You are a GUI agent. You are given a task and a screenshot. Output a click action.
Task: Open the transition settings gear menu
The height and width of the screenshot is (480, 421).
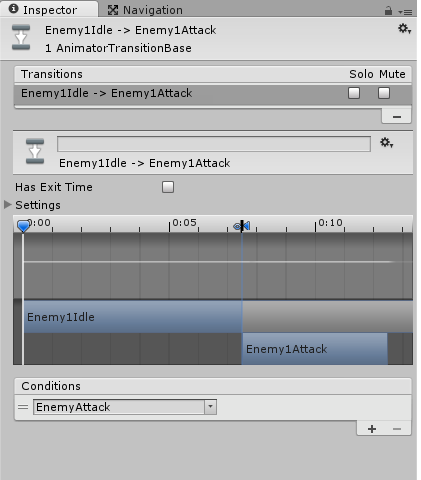pos(387,143)
